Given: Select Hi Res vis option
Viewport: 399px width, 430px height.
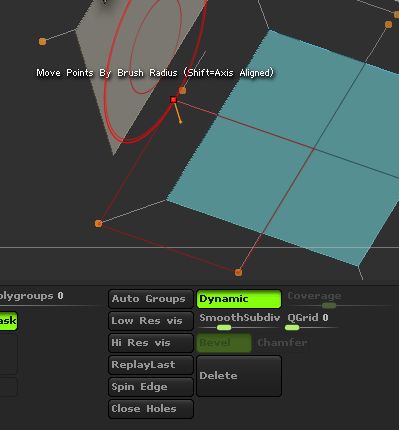Looking at the screenshot, I should pos(151,343).
